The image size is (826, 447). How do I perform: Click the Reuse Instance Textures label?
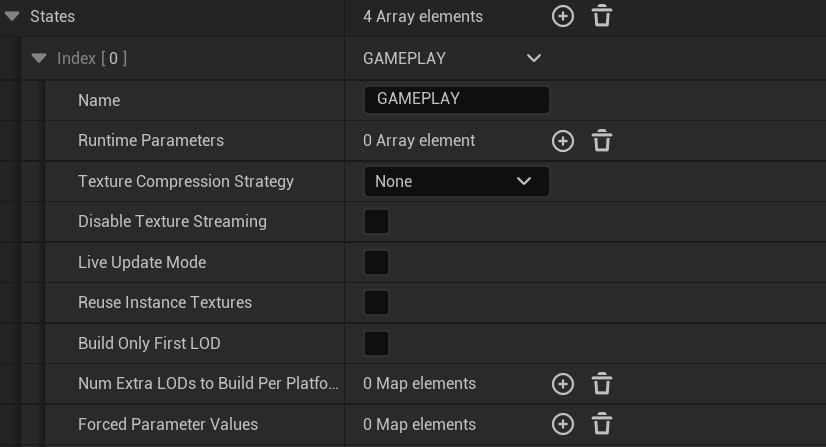coord(165,303)
